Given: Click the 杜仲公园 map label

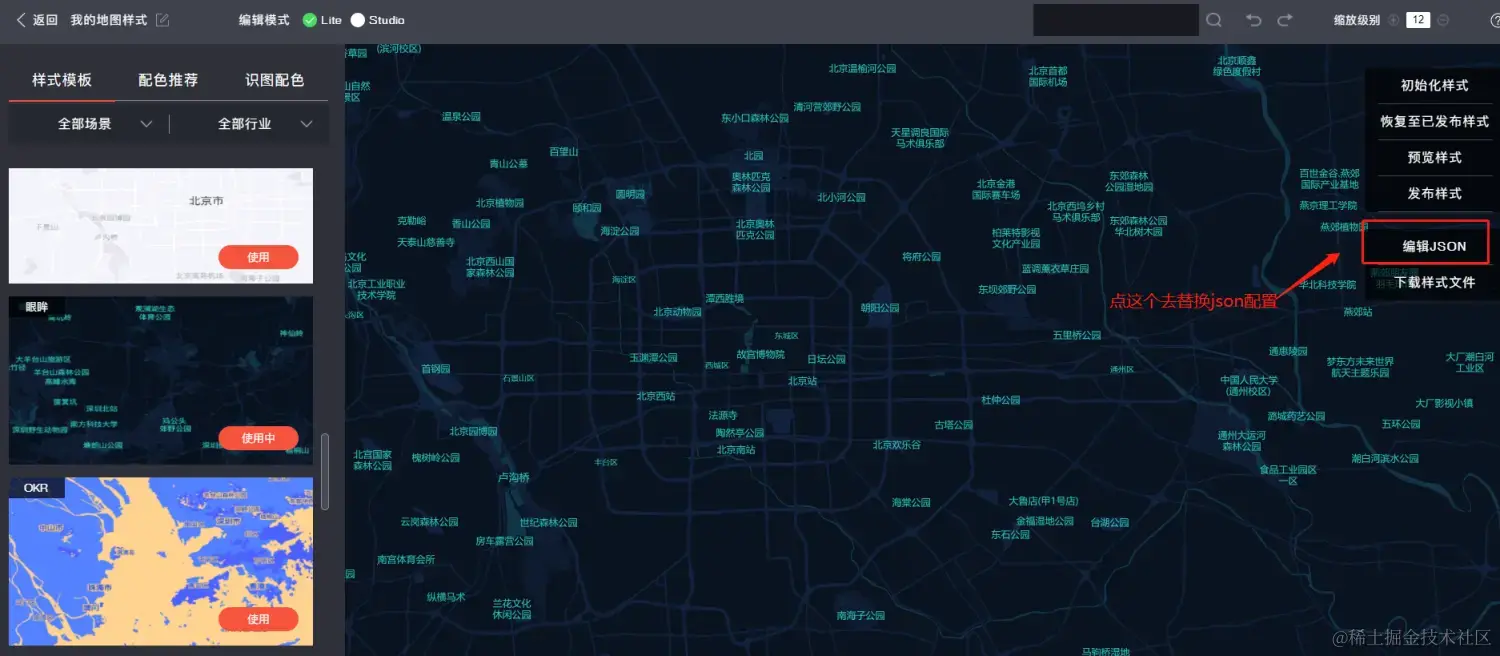Looking at the screenshot, I should point(1000,400).
